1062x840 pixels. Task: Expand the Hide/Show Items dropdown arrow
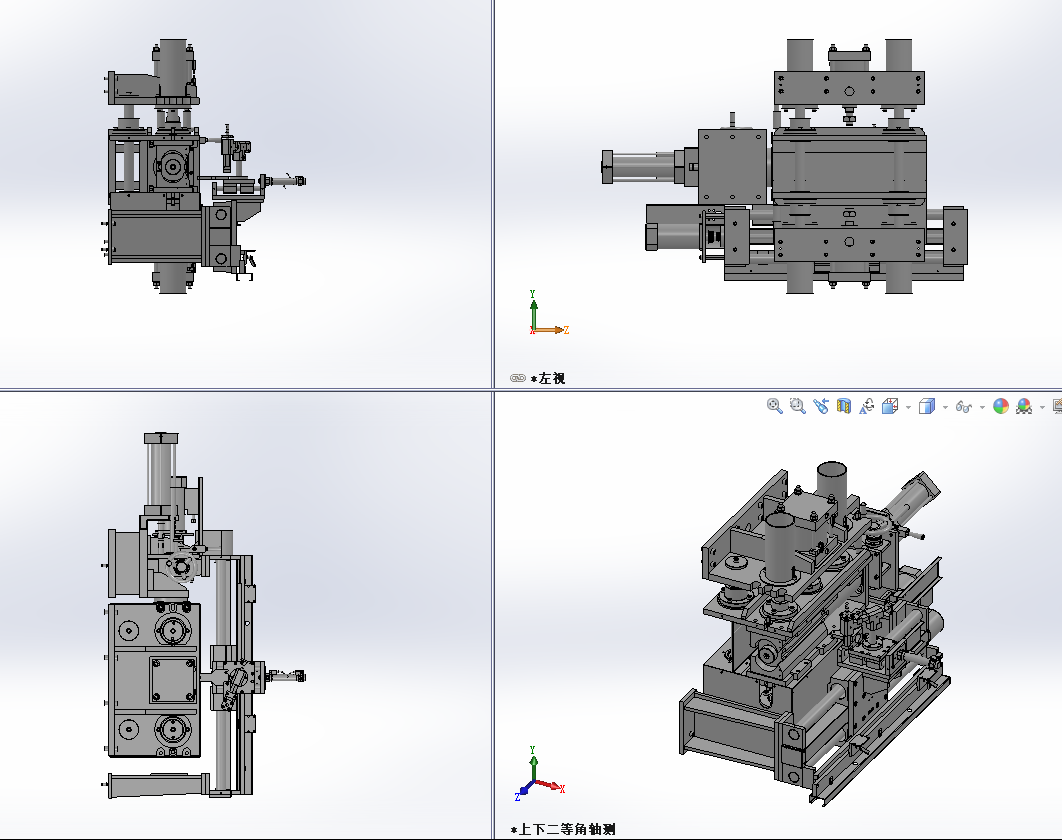[981, 407]
